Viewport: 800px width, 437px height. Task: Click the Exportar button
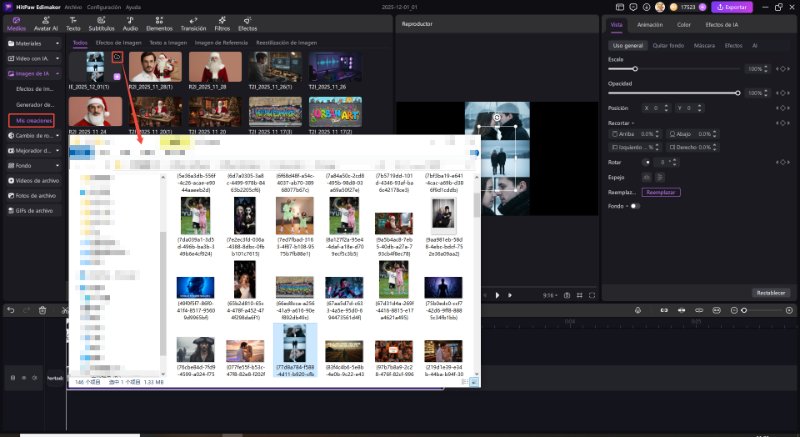pos(733,6)
